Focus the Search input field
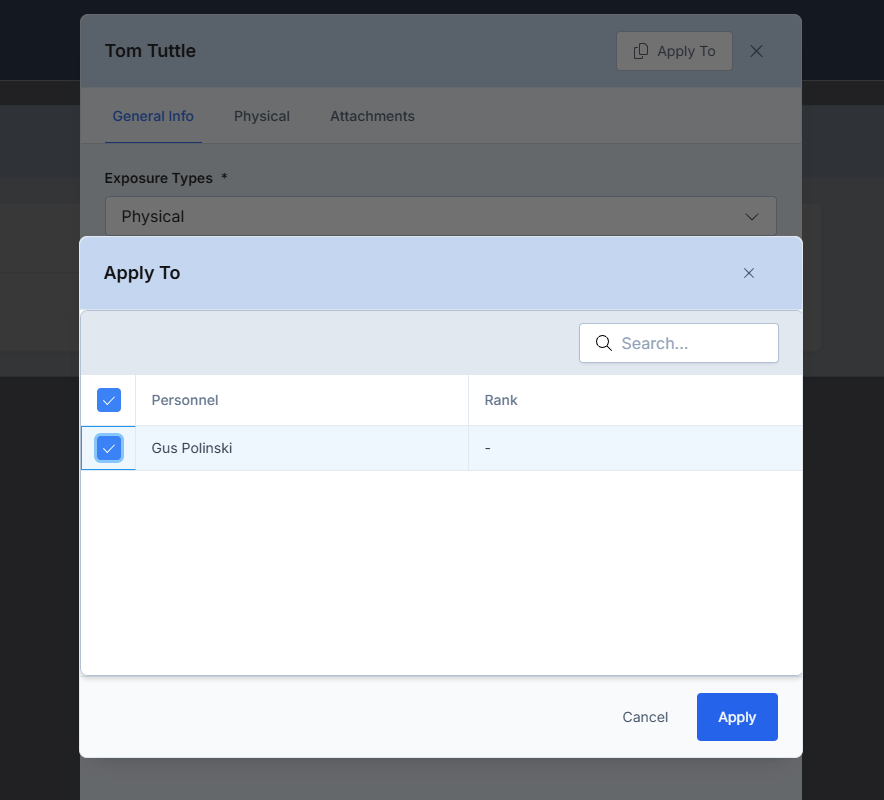 coord(679,343)
